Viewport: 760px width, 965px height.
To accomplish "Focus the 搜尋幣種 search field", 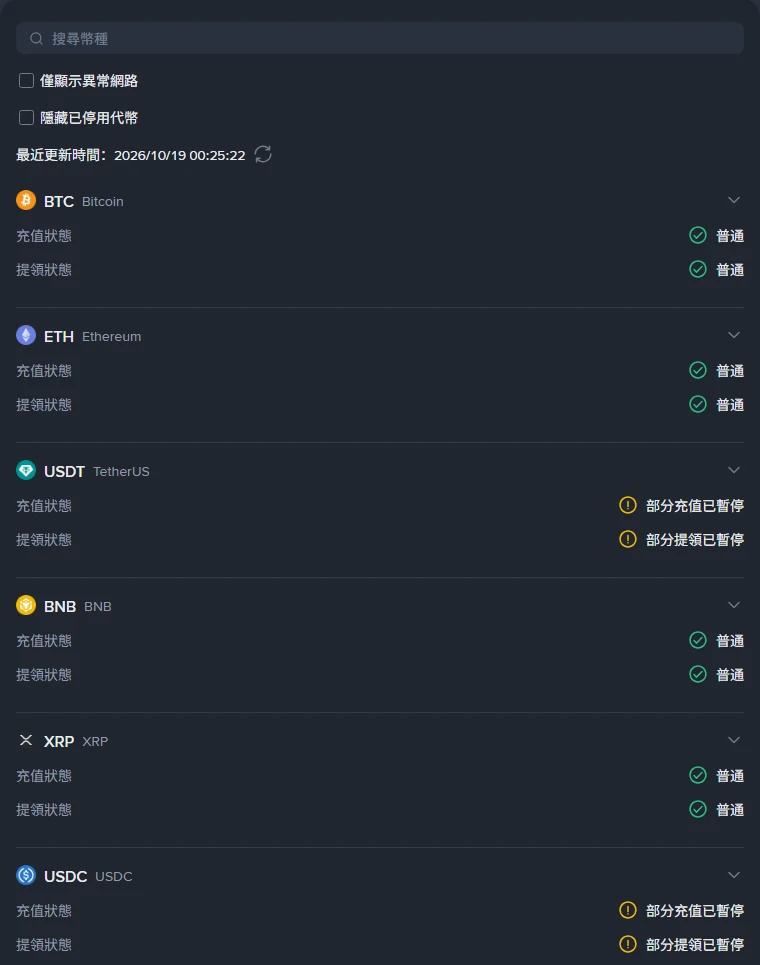I will click(380, 38).
